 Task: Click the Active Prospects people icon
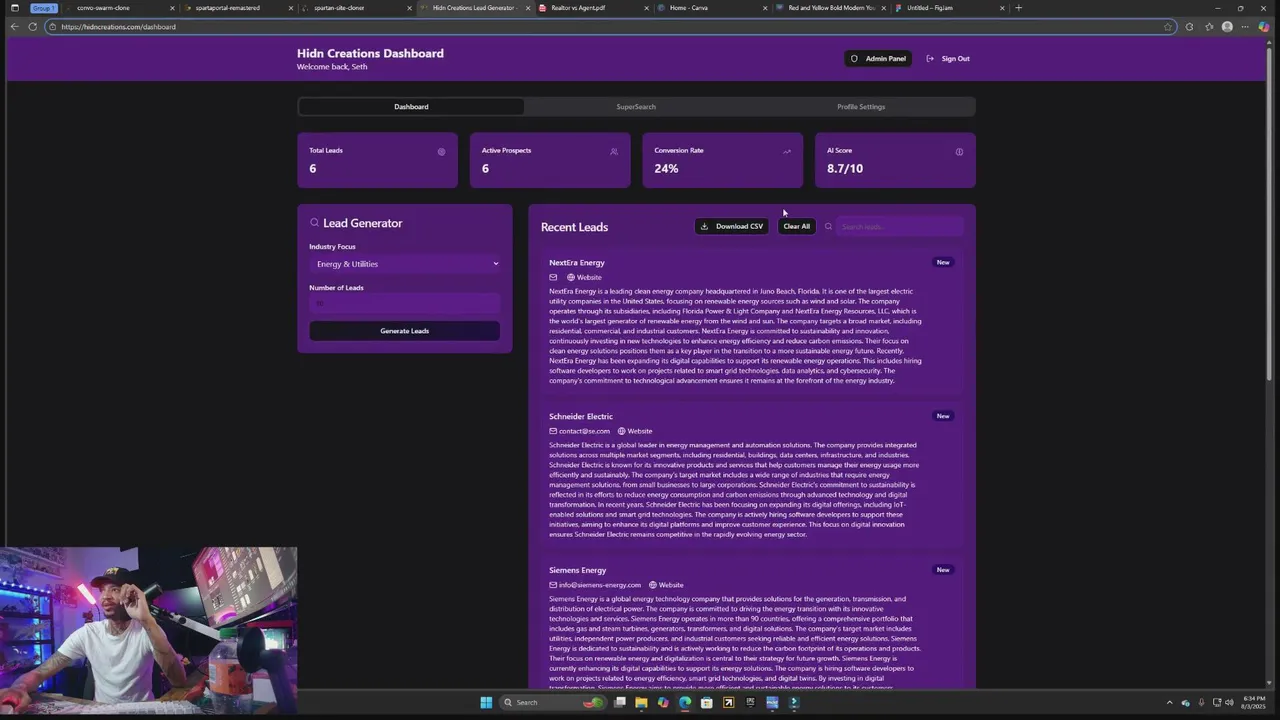click(614, 152)
